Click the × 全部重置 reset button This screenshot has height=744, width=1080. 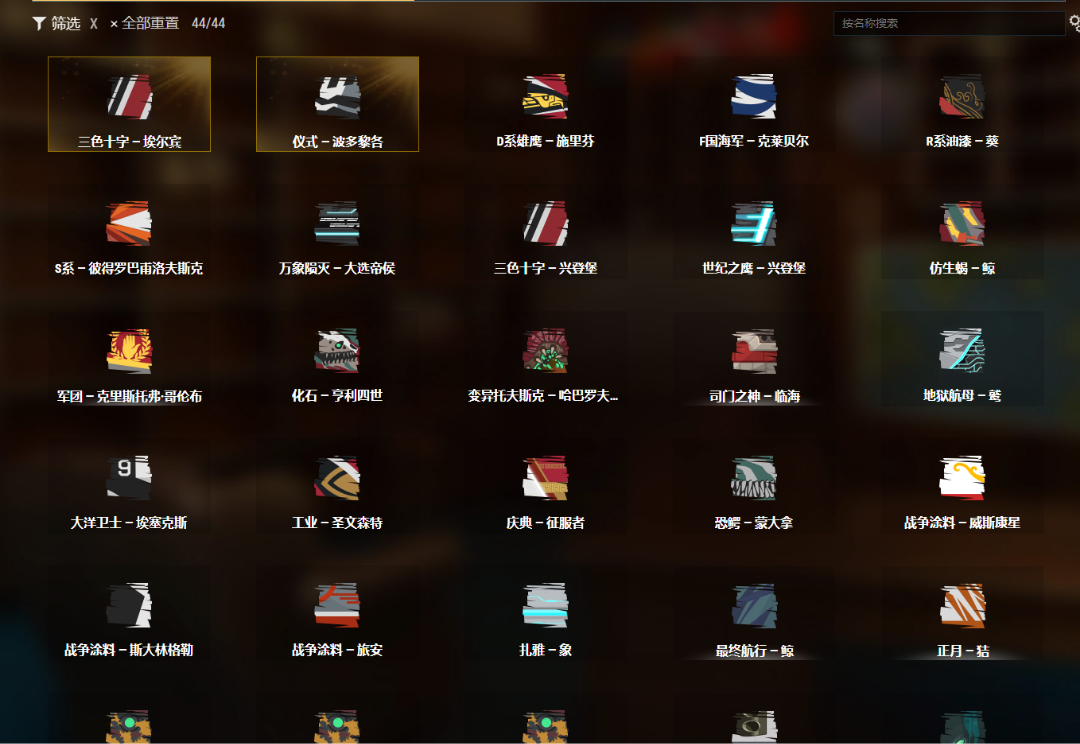145,23
